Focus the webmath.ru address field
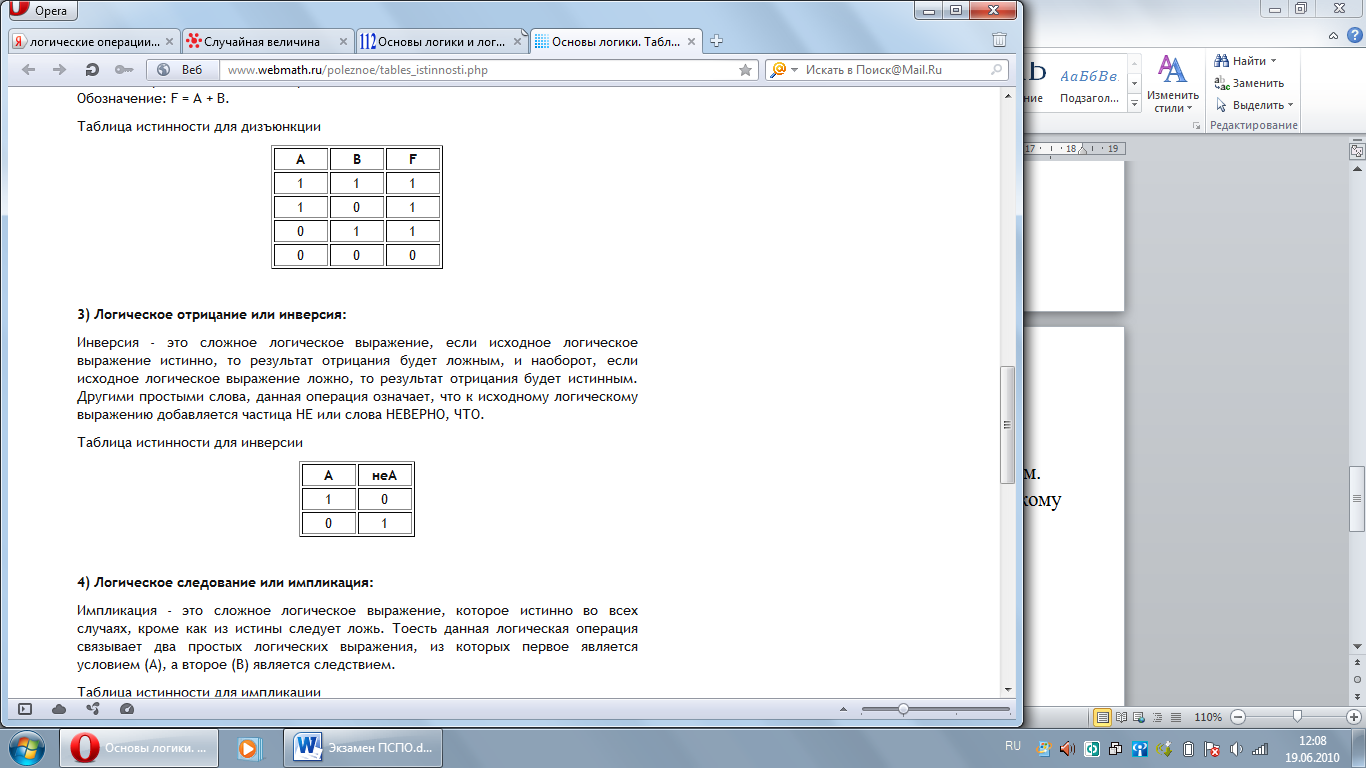This screenshot has width=1366, height=768. [x=476, y=70]
